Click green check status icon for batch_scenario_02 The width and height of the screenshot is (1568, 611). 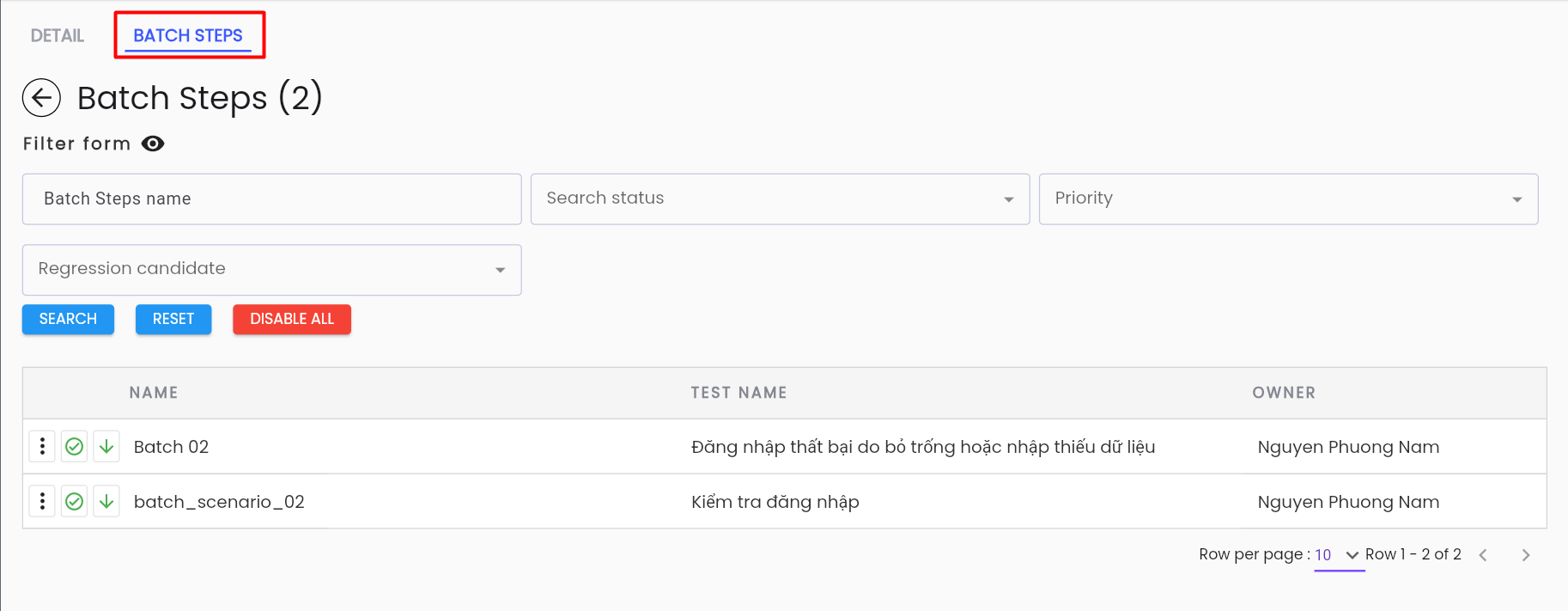click(75, 501)
